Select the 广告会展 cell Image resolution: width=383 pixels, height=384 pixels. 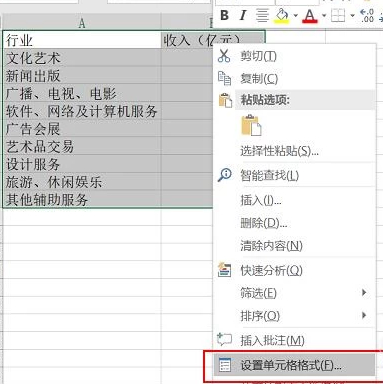coord(82,128)
